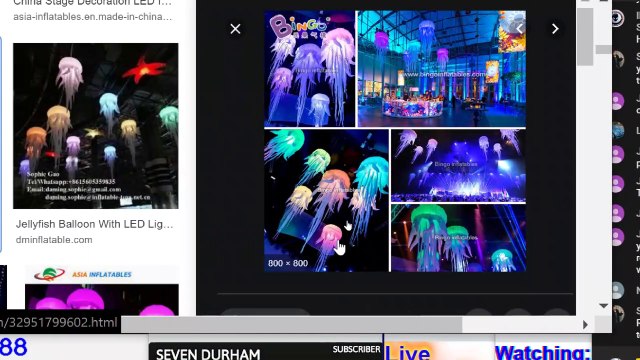Click the Bingo jellyfish collage preview image
640x360 pixels.
(395, 141)
